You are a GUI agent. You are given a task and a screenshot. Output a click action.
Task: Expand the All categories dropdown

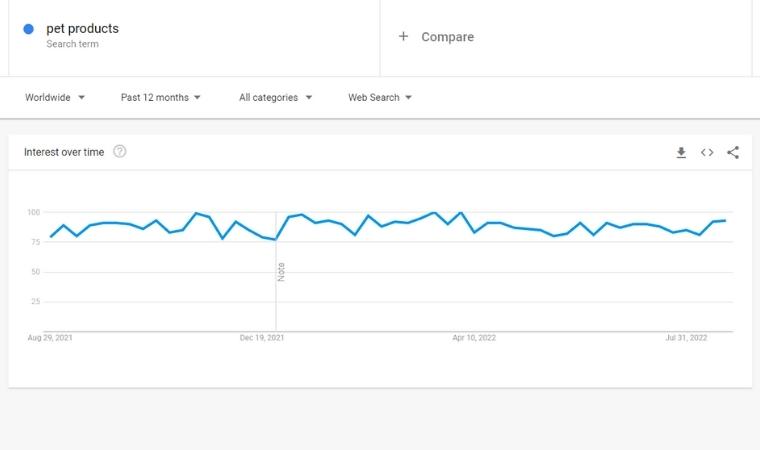tap(275, 97)
